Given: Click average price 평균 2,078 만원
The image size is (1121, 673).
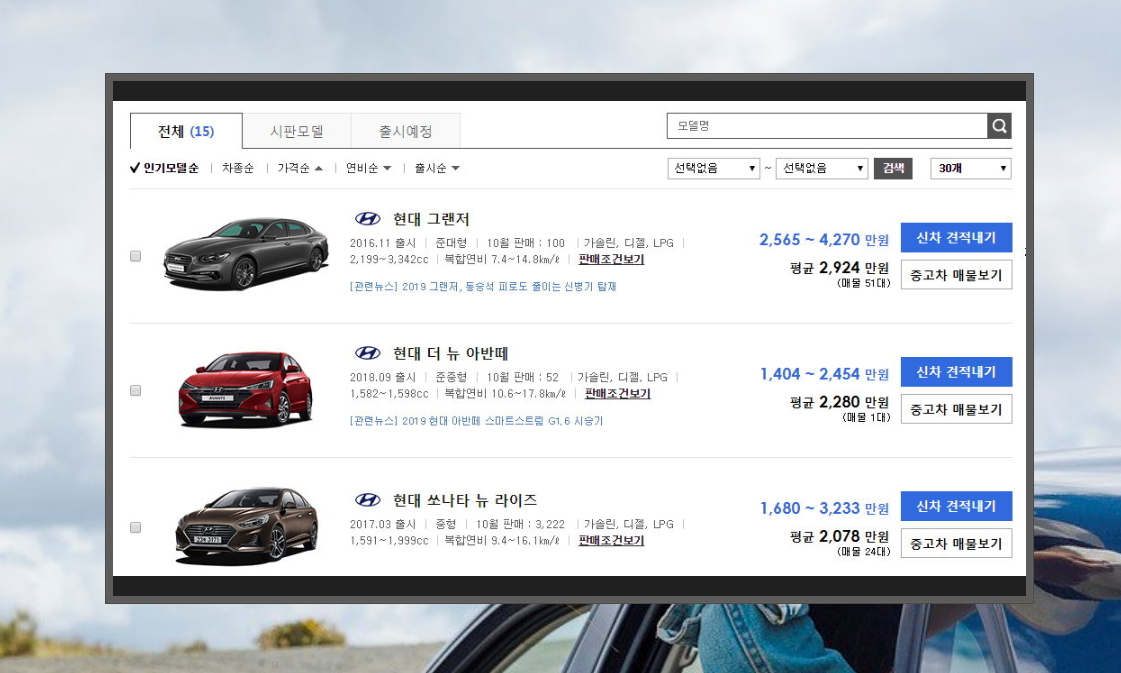Looking at the screenshot, I should tap(839, 536).
